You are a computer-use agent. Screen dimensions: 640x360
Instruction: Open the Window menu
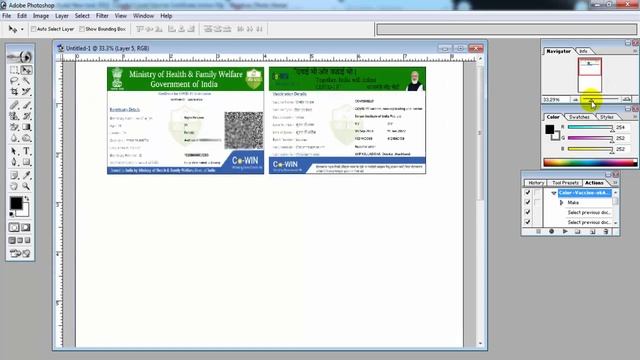(143, 16)
